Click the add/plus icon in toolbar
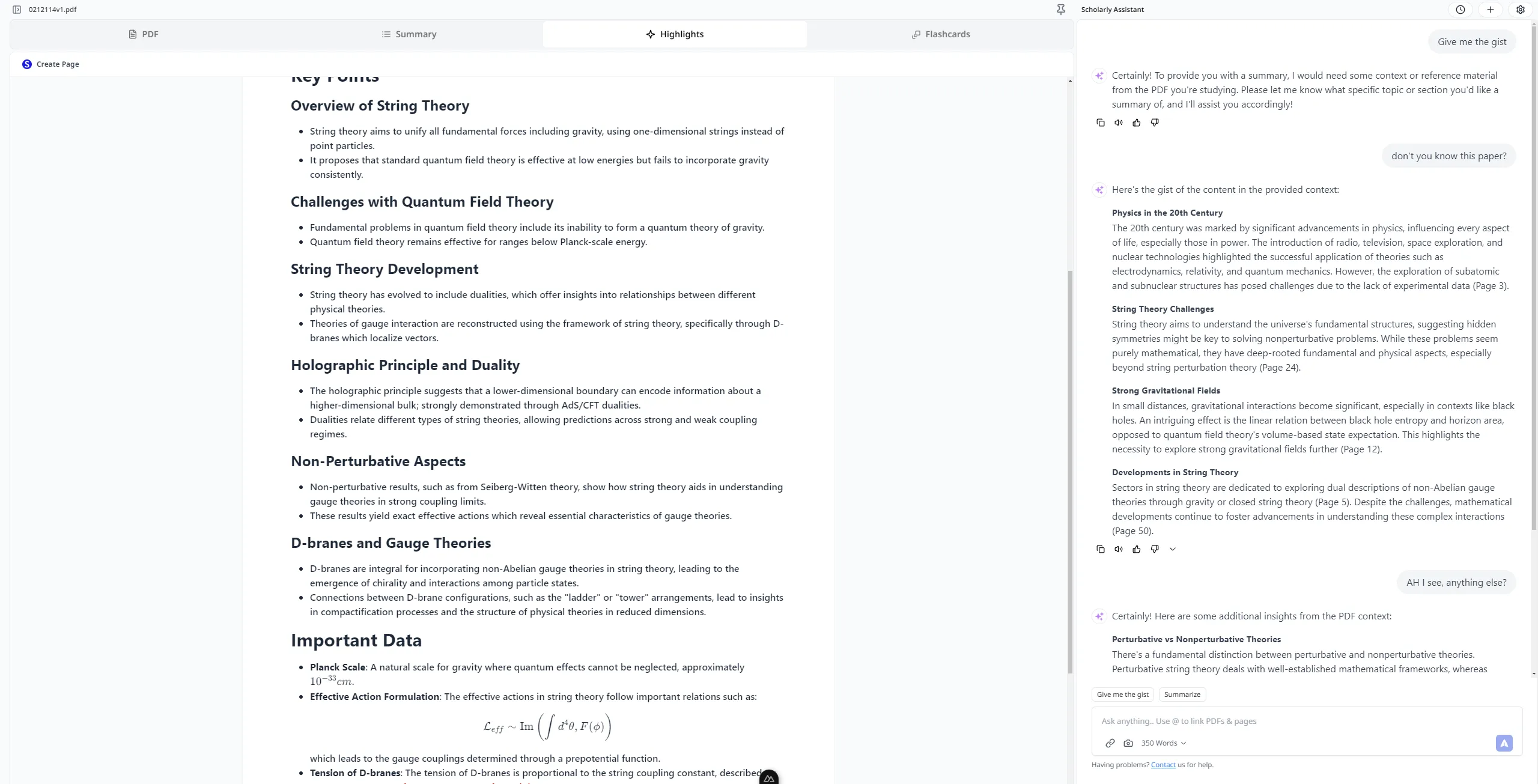 click(1491, 10)
